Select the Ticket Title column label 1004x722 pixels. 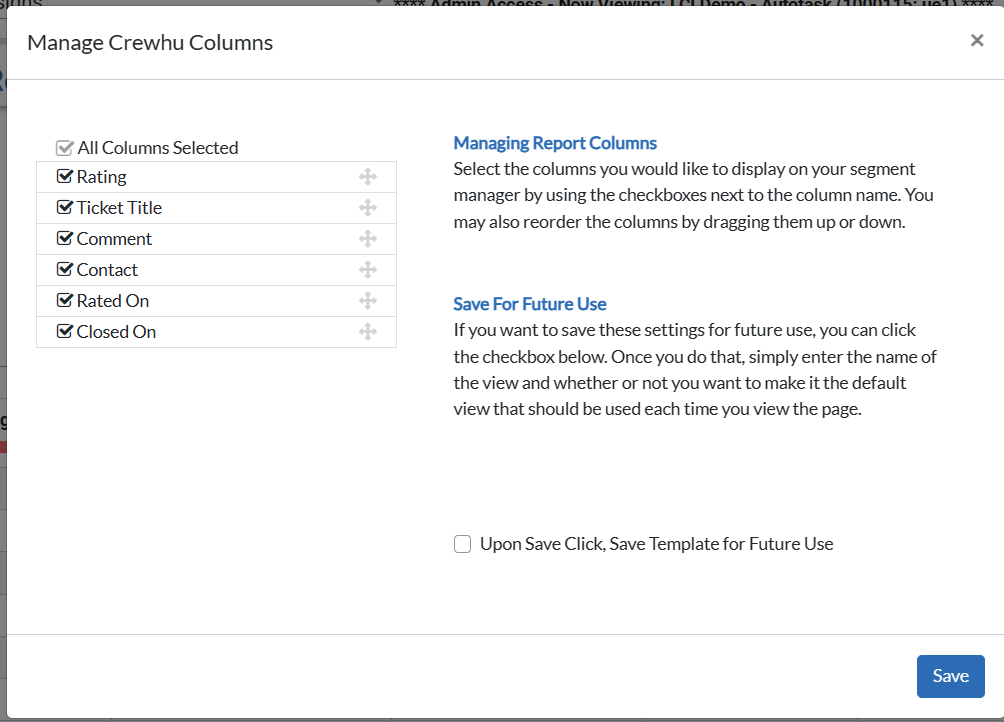pyautogui.click(x=119, y=207)
